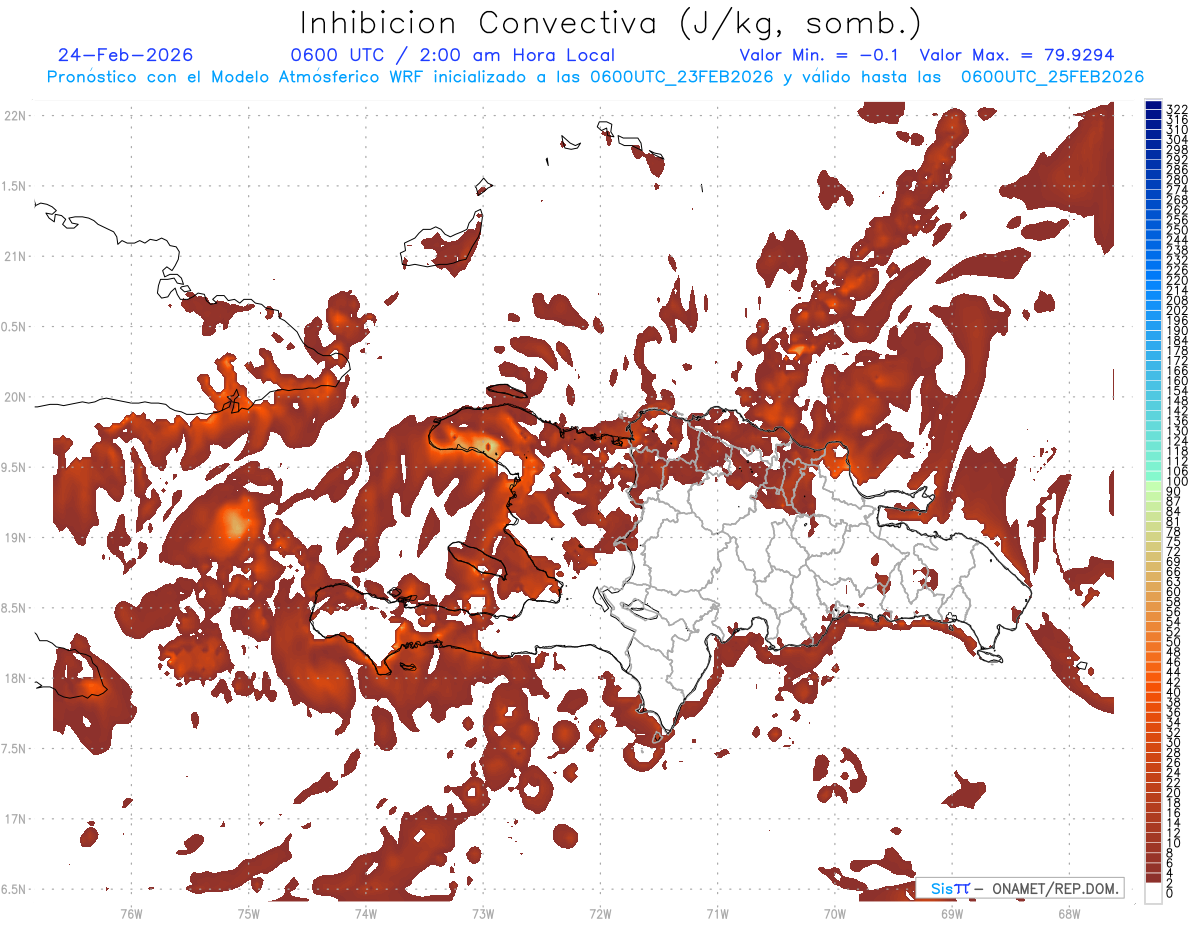Click the '202' value on the color scale
Screen dimensions: 1200x927
pos(1176,310)
